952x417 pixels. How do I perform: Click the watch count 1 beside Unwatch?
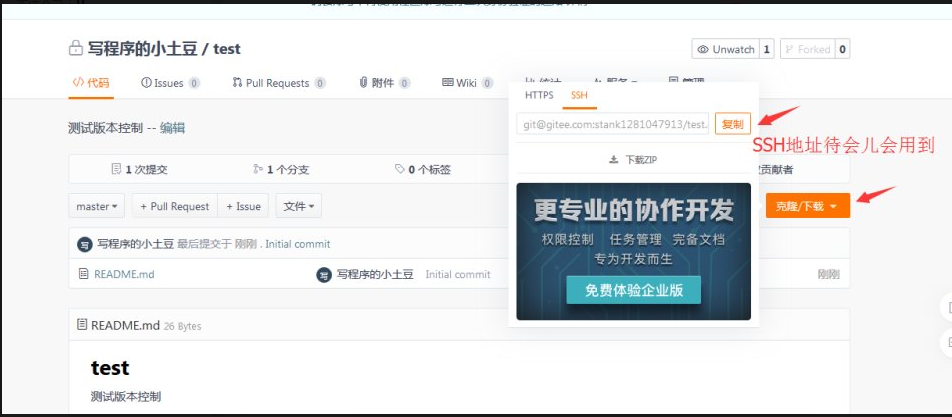coord(767,49)
